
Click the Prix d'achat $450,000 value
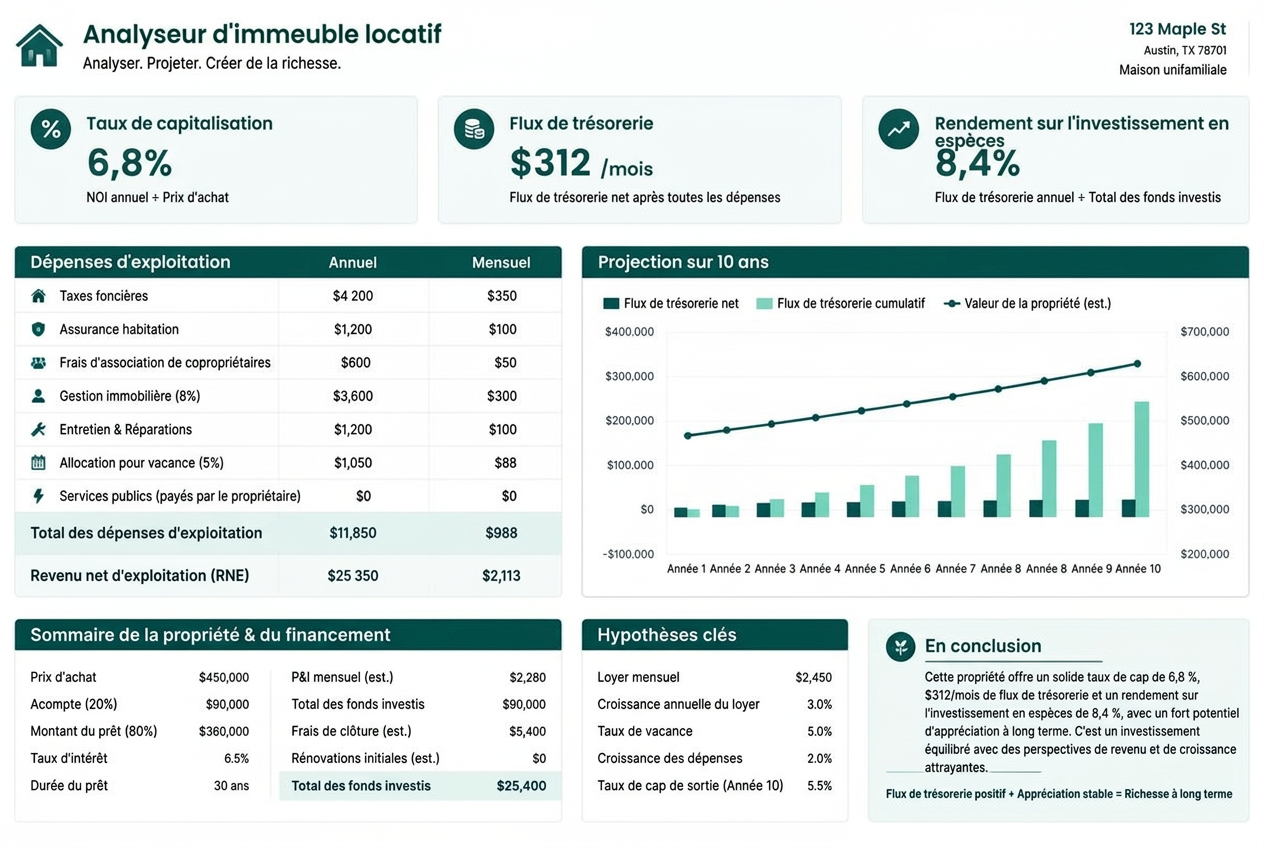point(224,677)
